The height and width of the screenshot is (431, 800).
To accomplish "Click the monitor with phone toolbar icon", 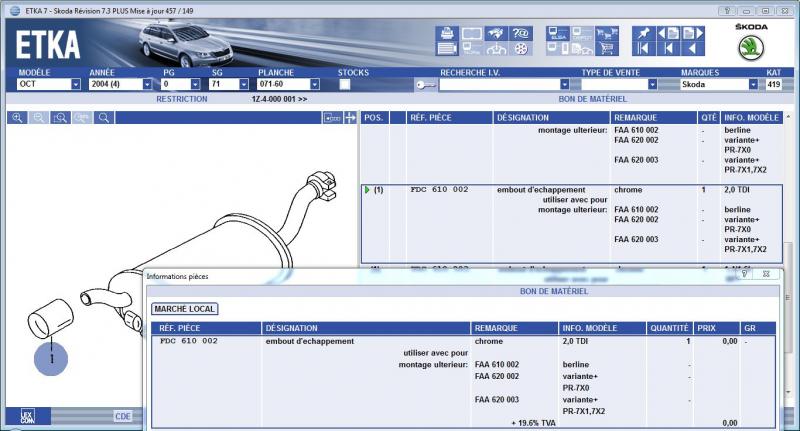I will pos(558,48).
